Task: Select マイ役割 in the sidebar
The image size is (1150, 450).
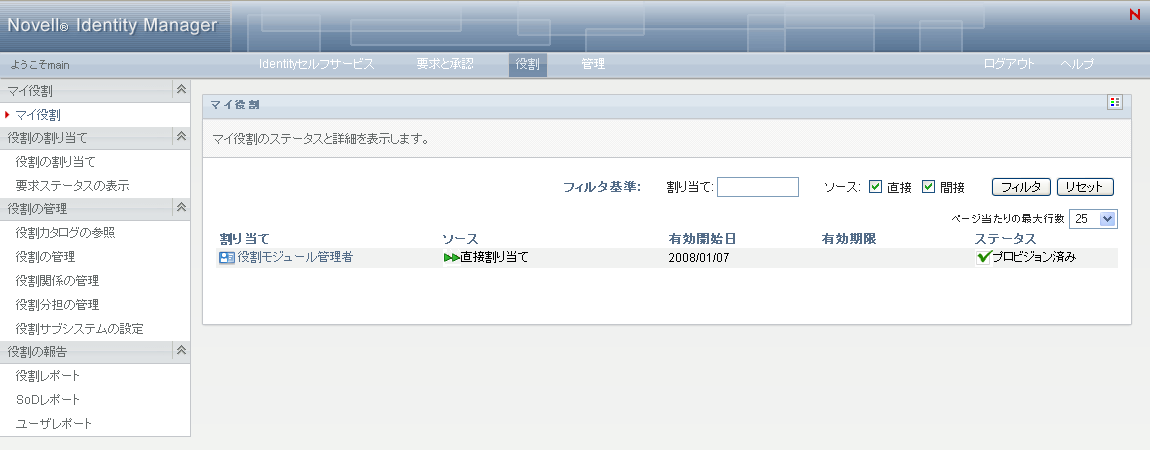Action: tap(38, 115)
